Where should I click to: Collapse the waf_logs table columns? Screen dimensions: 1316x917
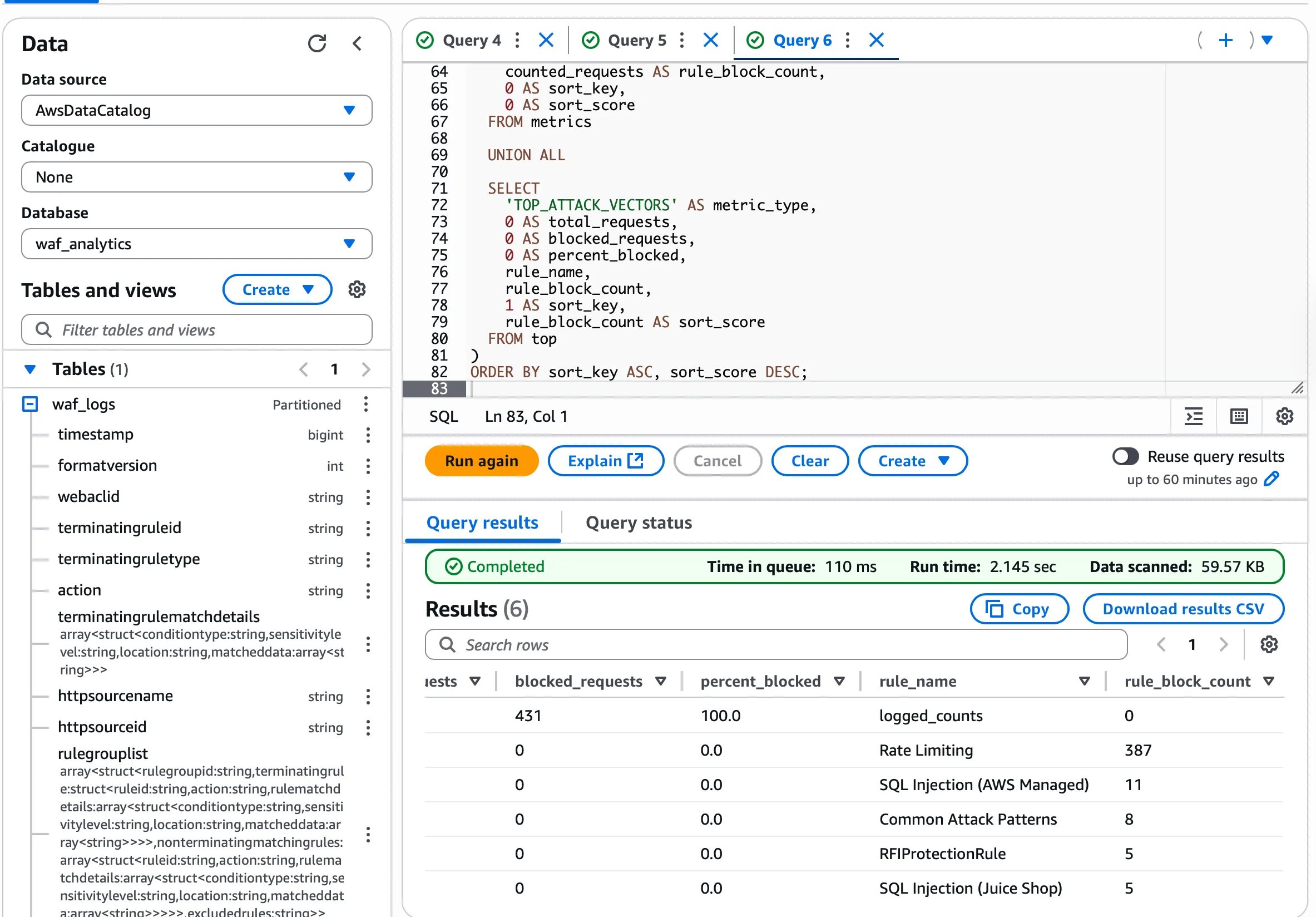[x=30, y=405]
